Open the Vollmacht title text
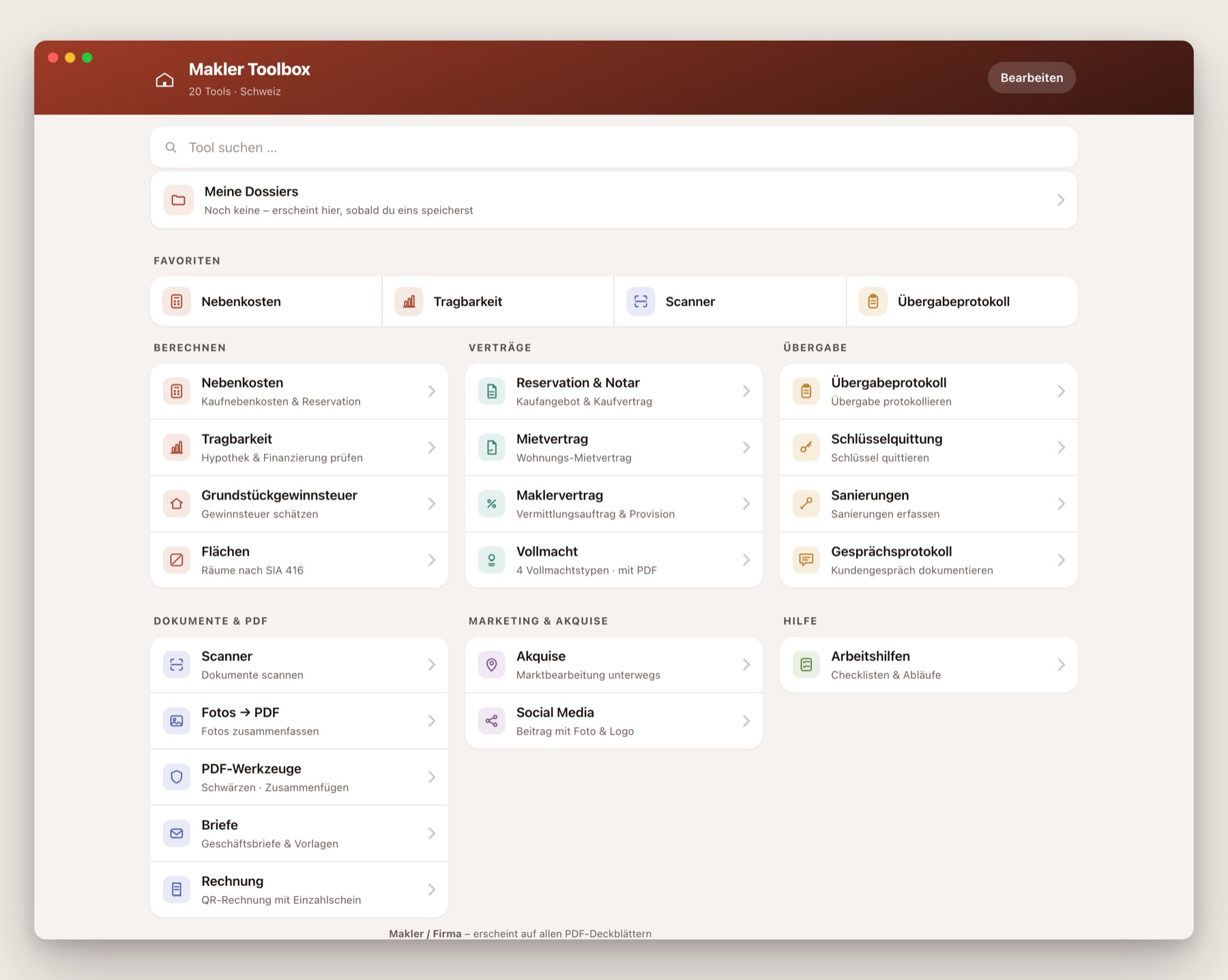This screenshot has height=980, width=1228. coord(547,551)
